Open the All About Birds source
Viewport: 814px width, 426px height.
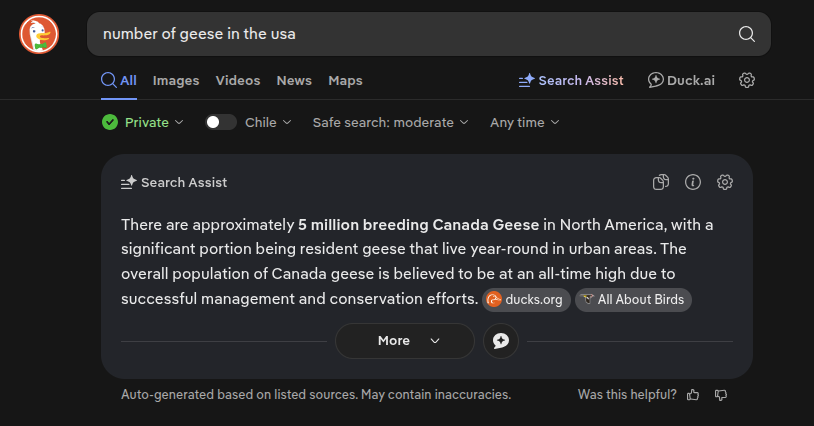(x=633, y=300)
